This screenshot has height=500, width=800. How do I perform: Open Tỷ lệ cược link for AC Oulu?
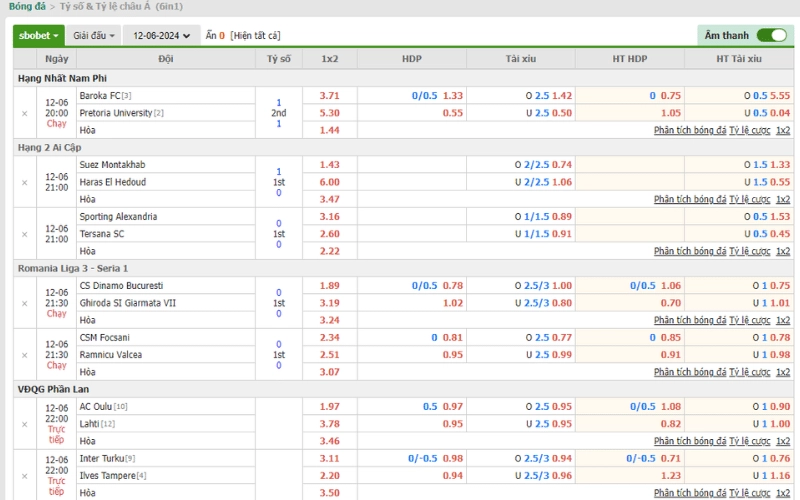coord(749,441)
